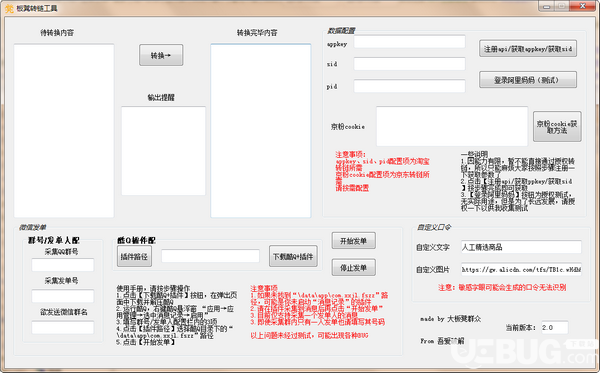The width and height of the screenshot is (600, 373).
Task: Click the 自定义口令 group label
Action: (434, 227)
